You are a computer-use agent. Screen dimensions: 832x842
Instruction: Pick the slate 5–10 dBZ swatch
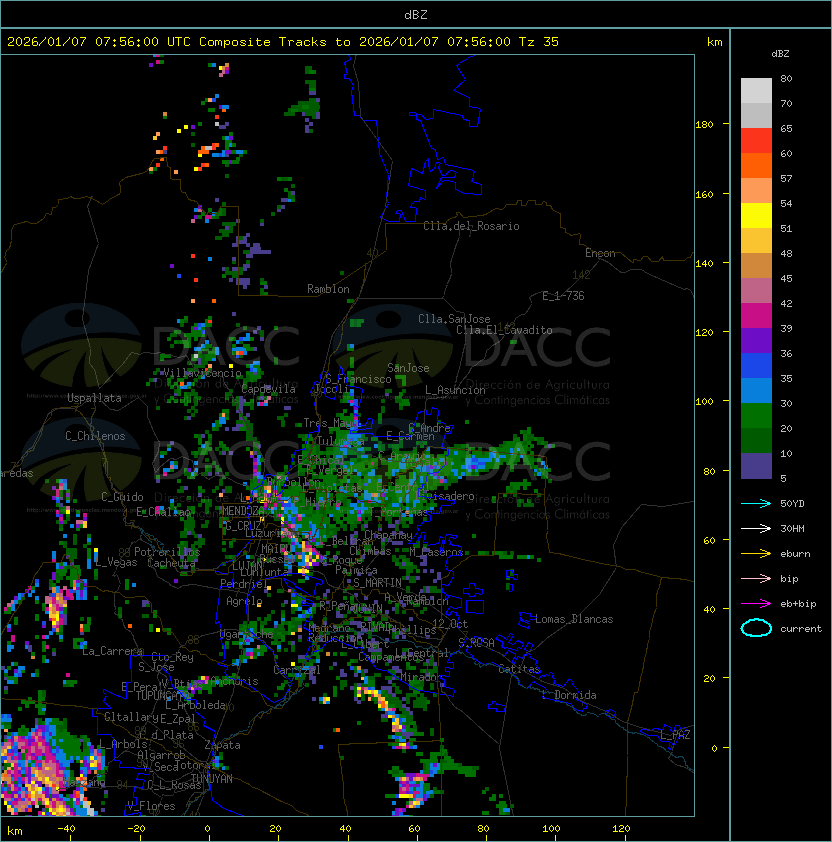(756, 466)
